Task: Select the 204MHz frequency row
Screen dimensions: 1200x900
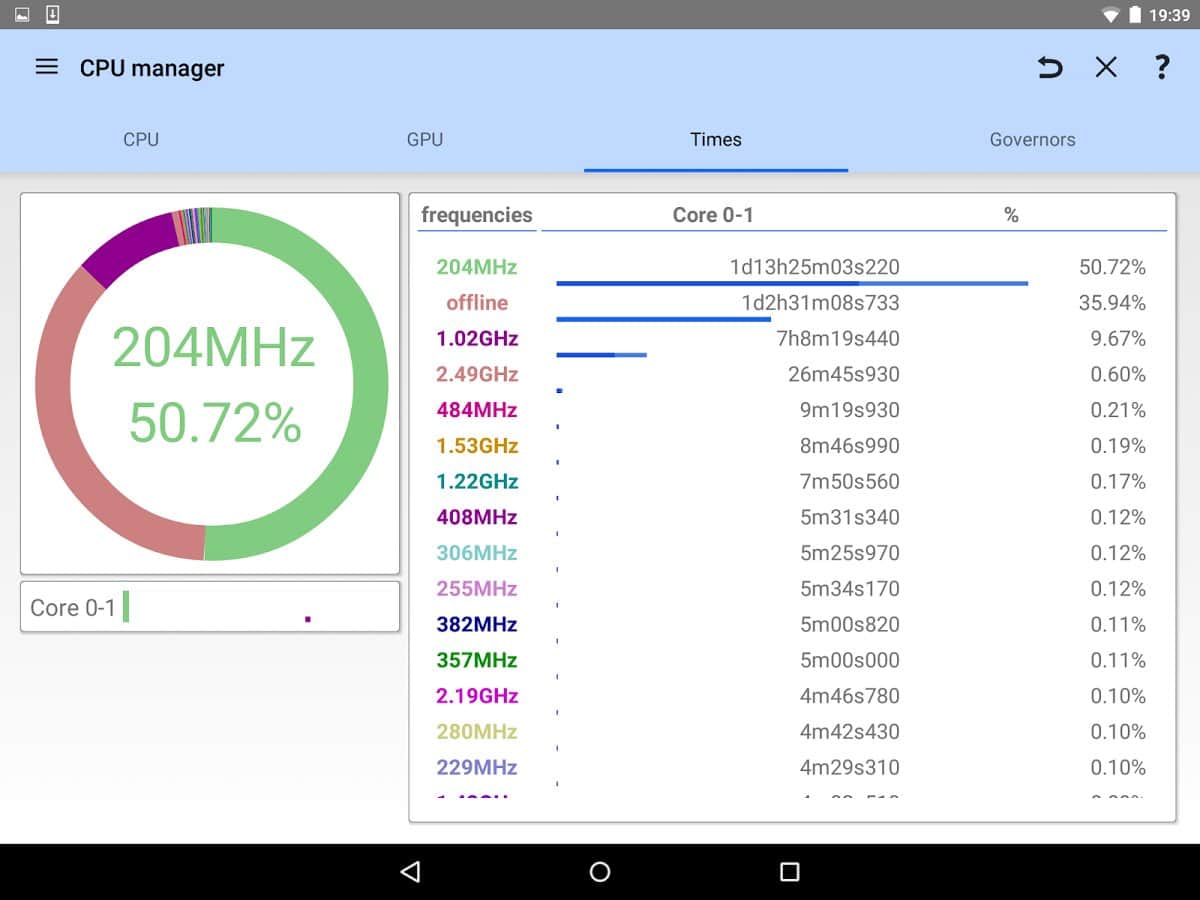Action: click(x=476, y=267)
